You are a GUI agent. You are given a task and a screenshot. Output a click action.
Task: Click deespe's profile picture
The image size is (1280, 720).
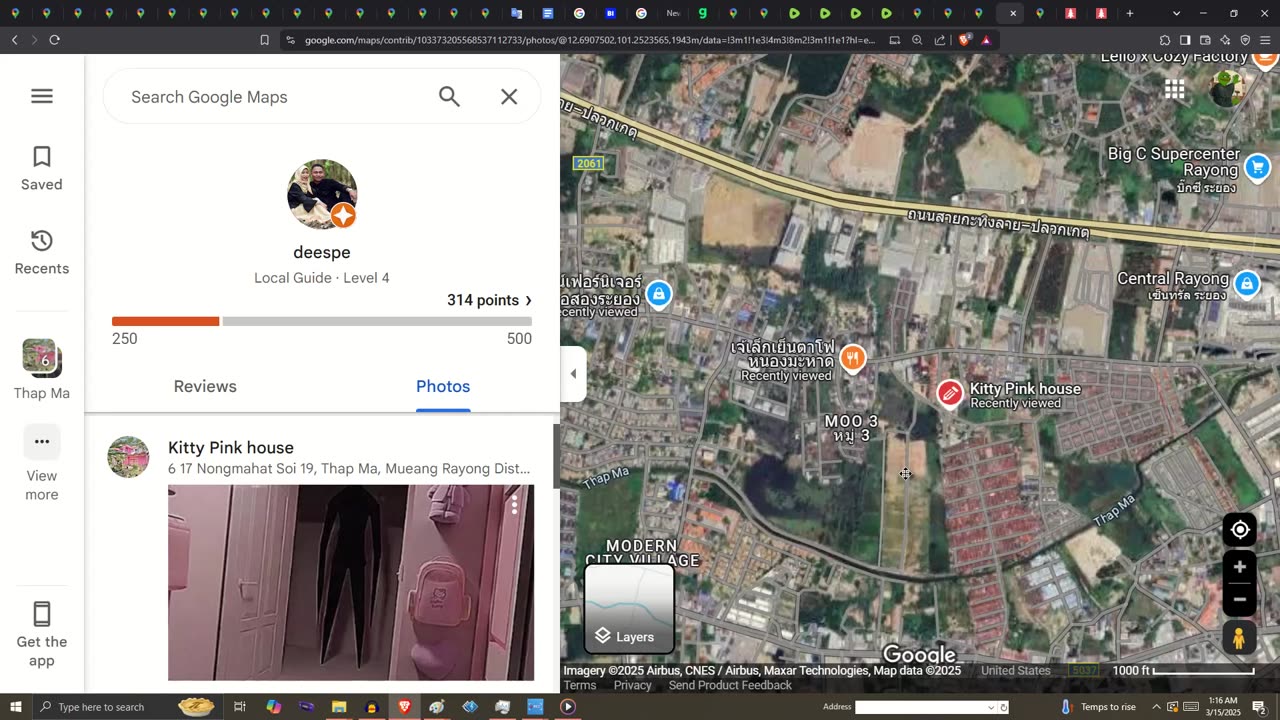pyautogui.click(x=322, y=194)
